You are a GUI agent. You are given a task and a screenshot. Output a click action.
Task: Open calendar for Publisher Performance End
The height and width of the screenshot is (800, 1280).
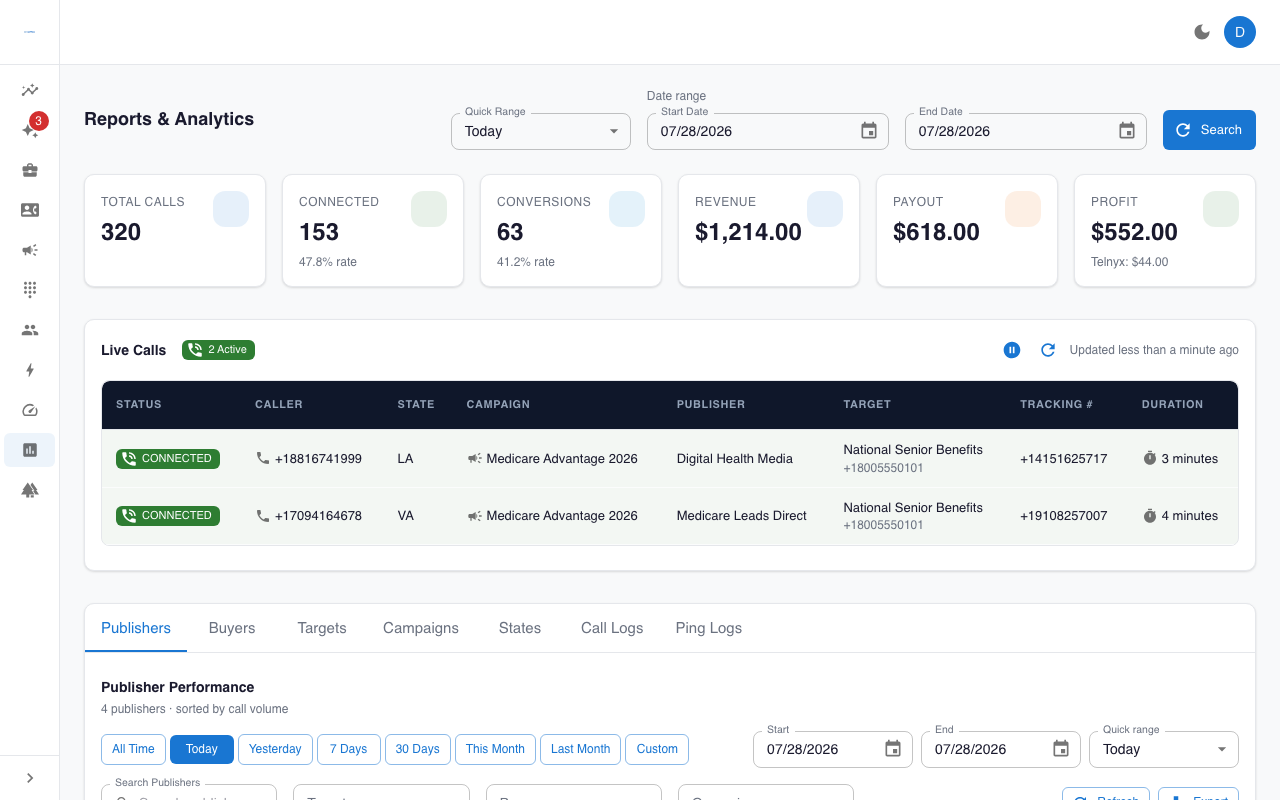[x=1061, y=749]
